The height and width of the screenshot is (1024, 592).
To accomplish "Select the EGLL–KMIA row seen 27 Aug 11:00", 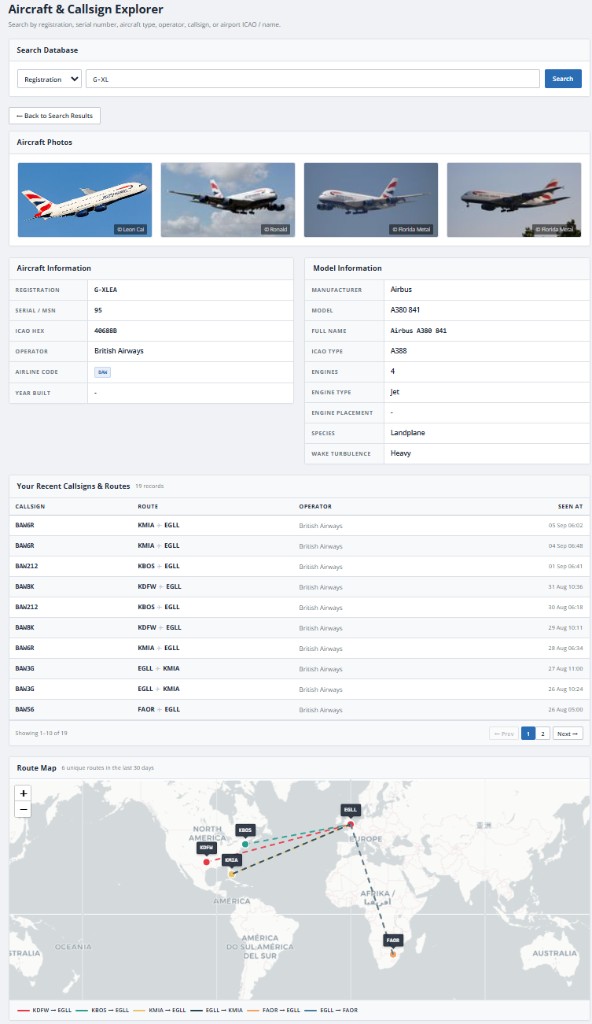I will [299, 669].
